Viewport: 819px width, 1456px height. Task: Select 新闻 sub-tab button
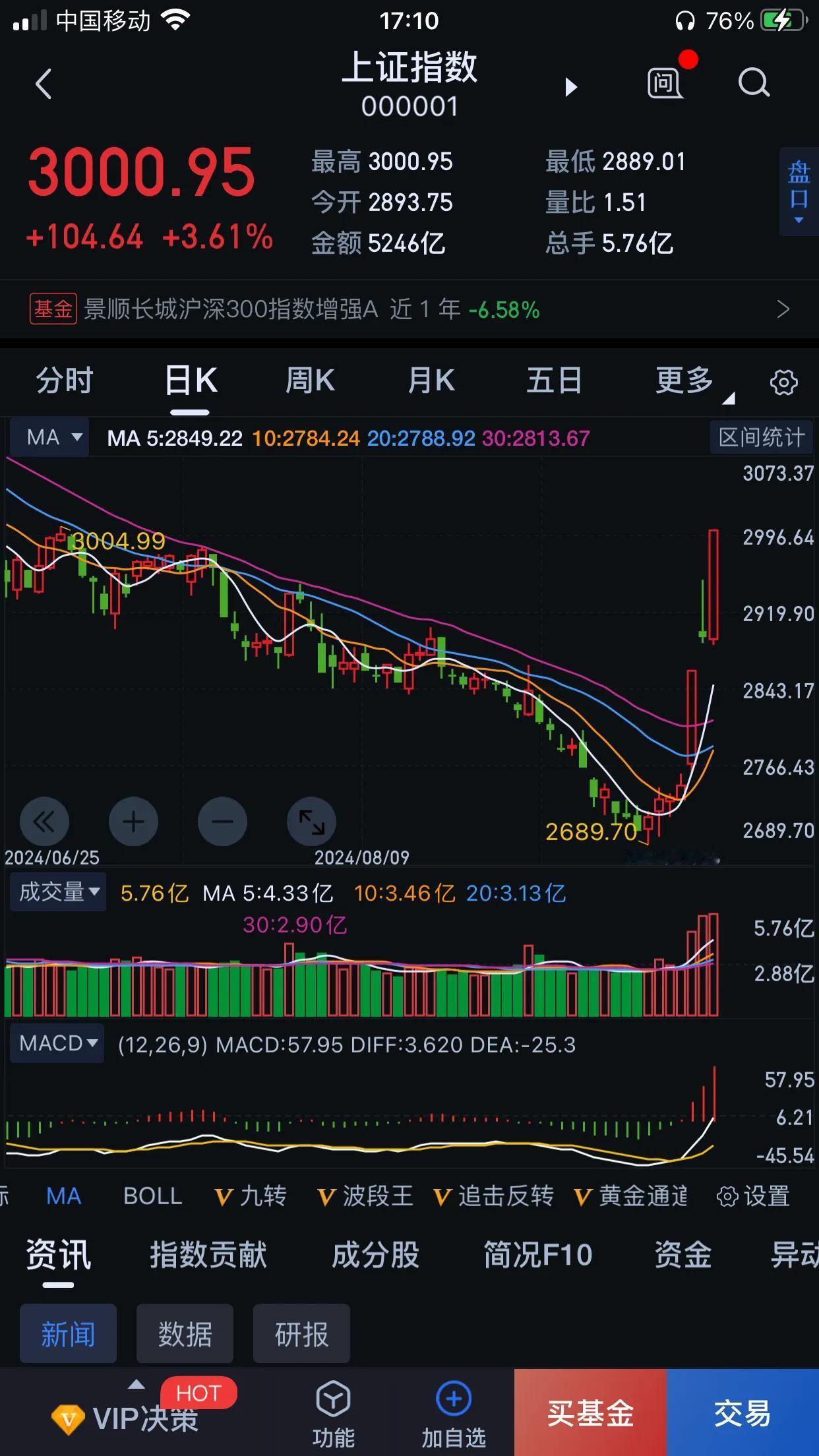click(x=68, y=1333)
